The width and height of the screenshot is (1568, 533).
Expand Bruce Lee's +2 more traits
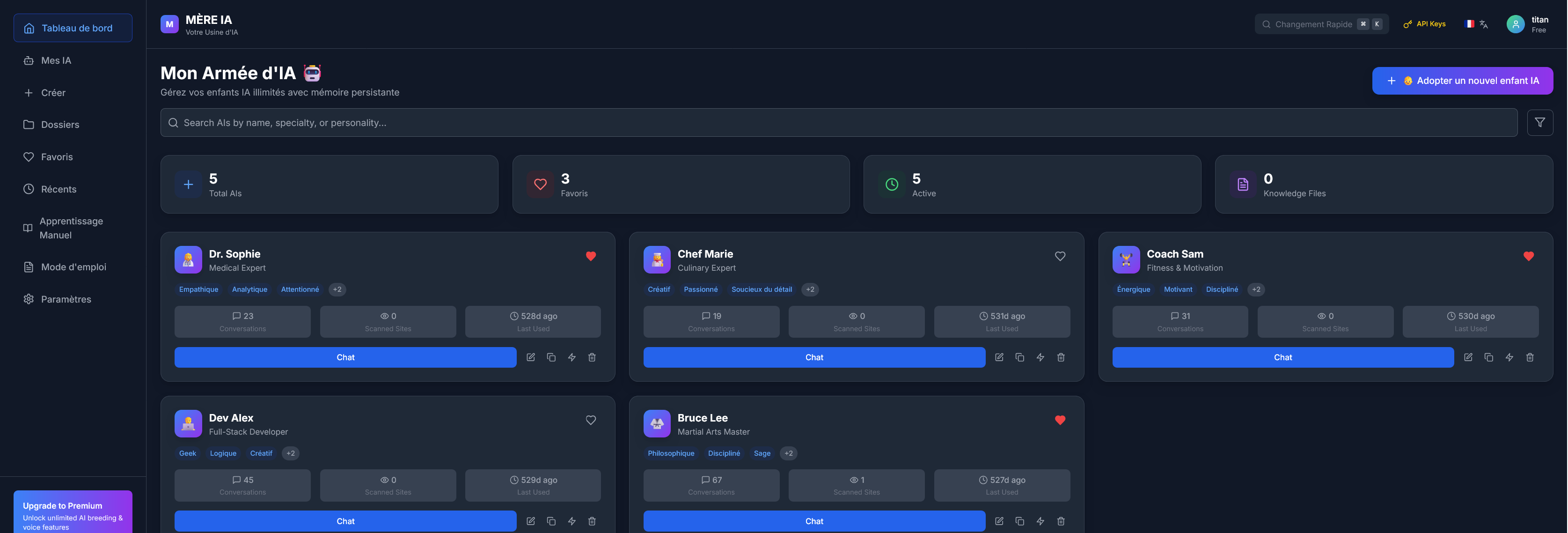789,453
